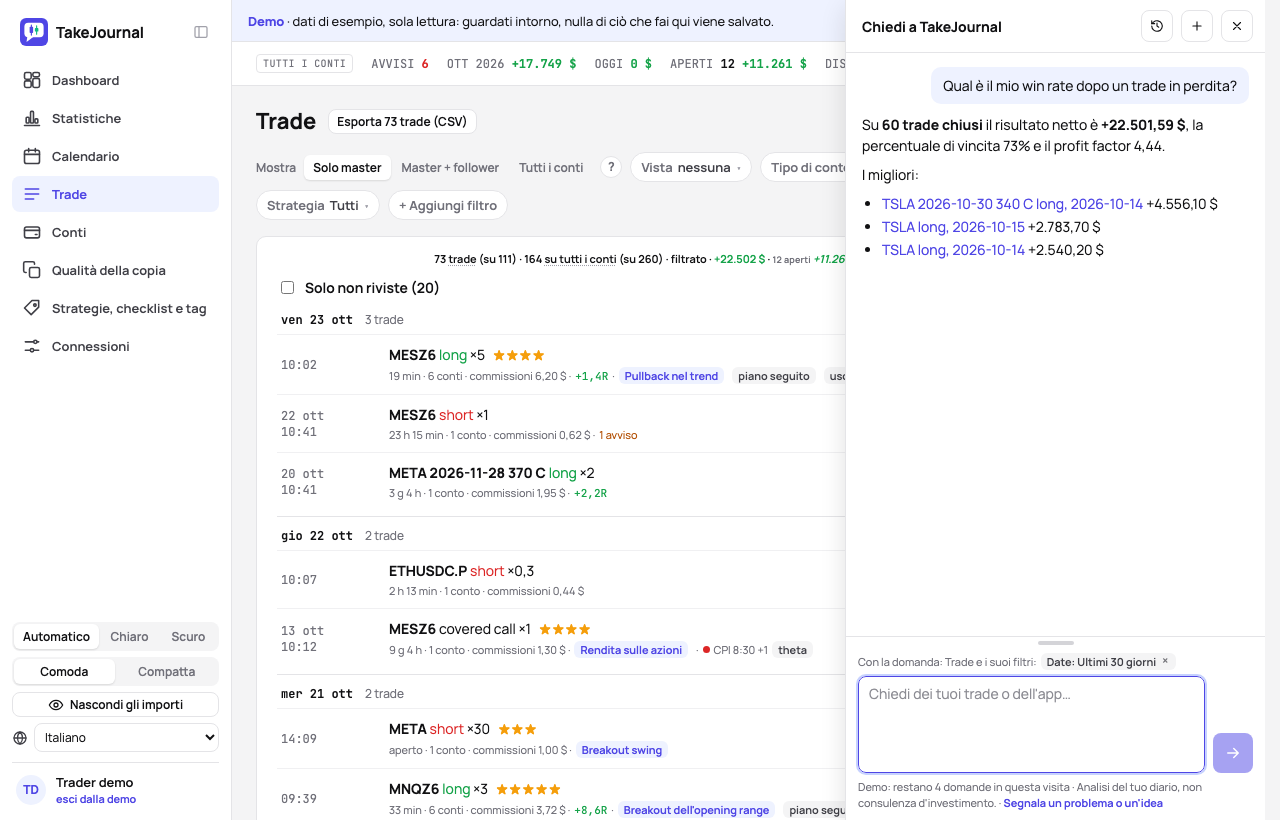Close the Chiedi a TakeJournal panel

[x=1237, y=26]
